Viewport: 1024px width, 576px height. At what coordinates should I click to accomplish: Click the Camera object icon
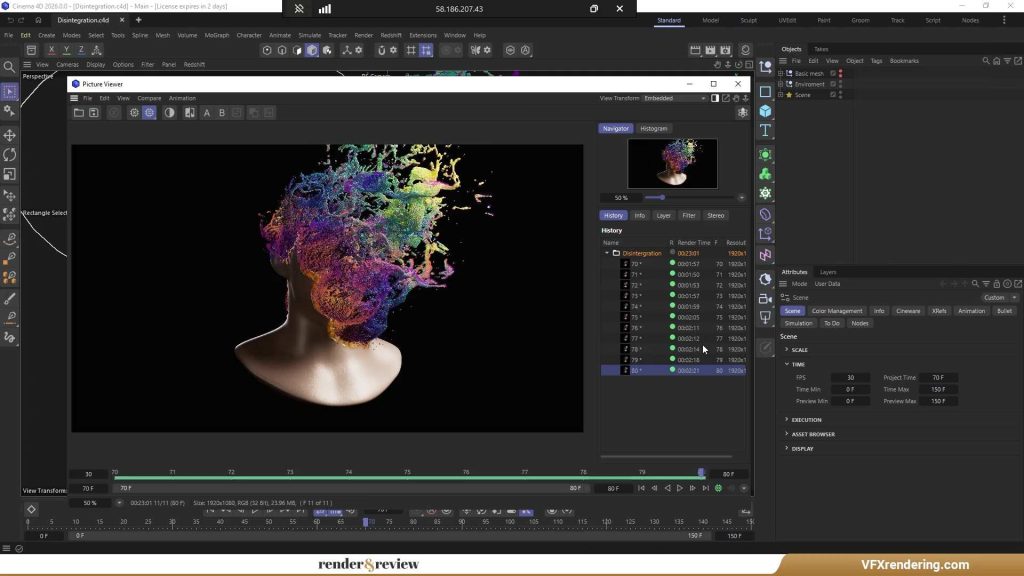point(765,298)
